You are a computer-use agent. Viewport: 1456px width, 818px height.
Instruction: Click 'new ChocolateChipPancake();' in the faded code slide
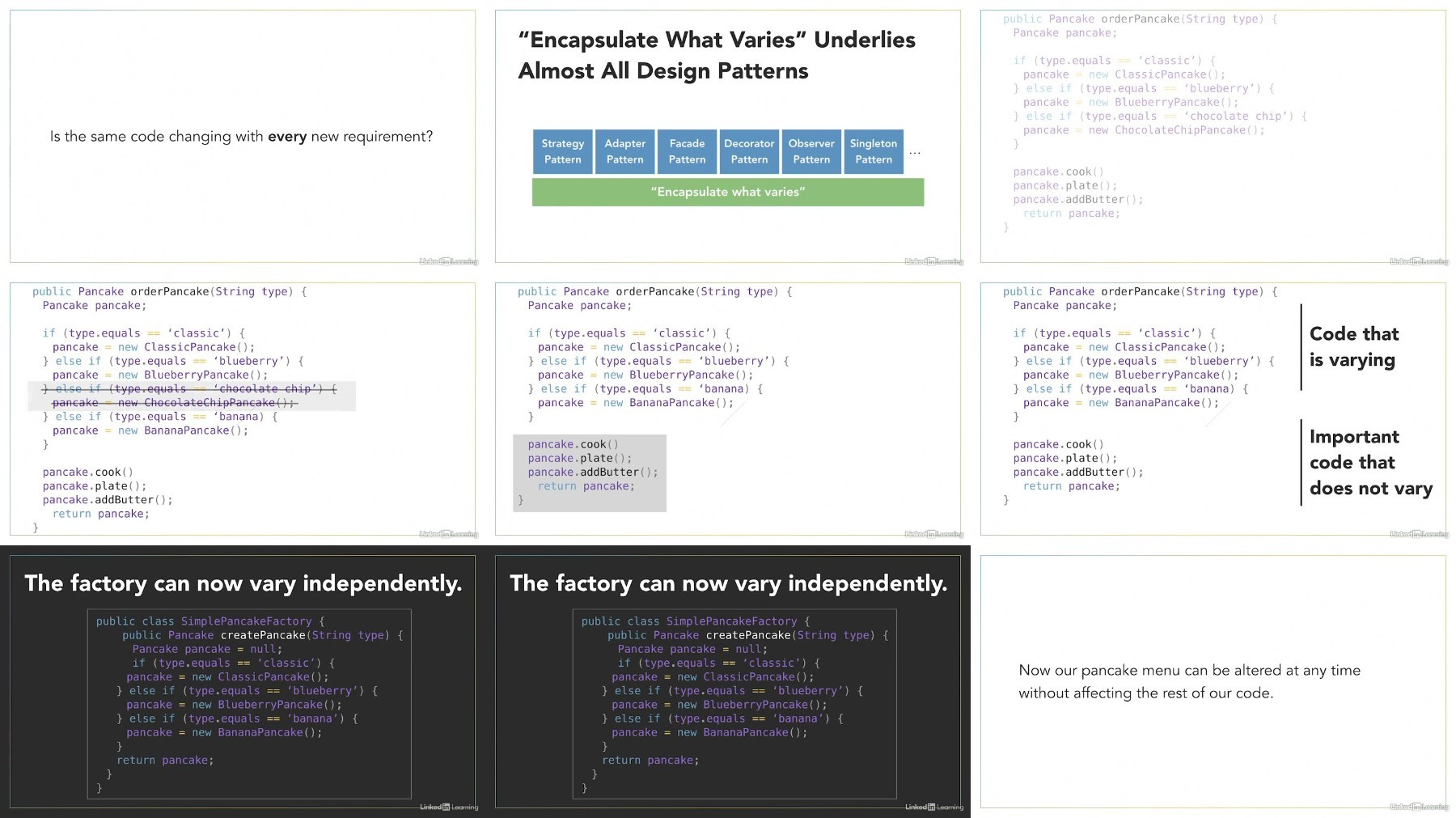pos(1177,129)
